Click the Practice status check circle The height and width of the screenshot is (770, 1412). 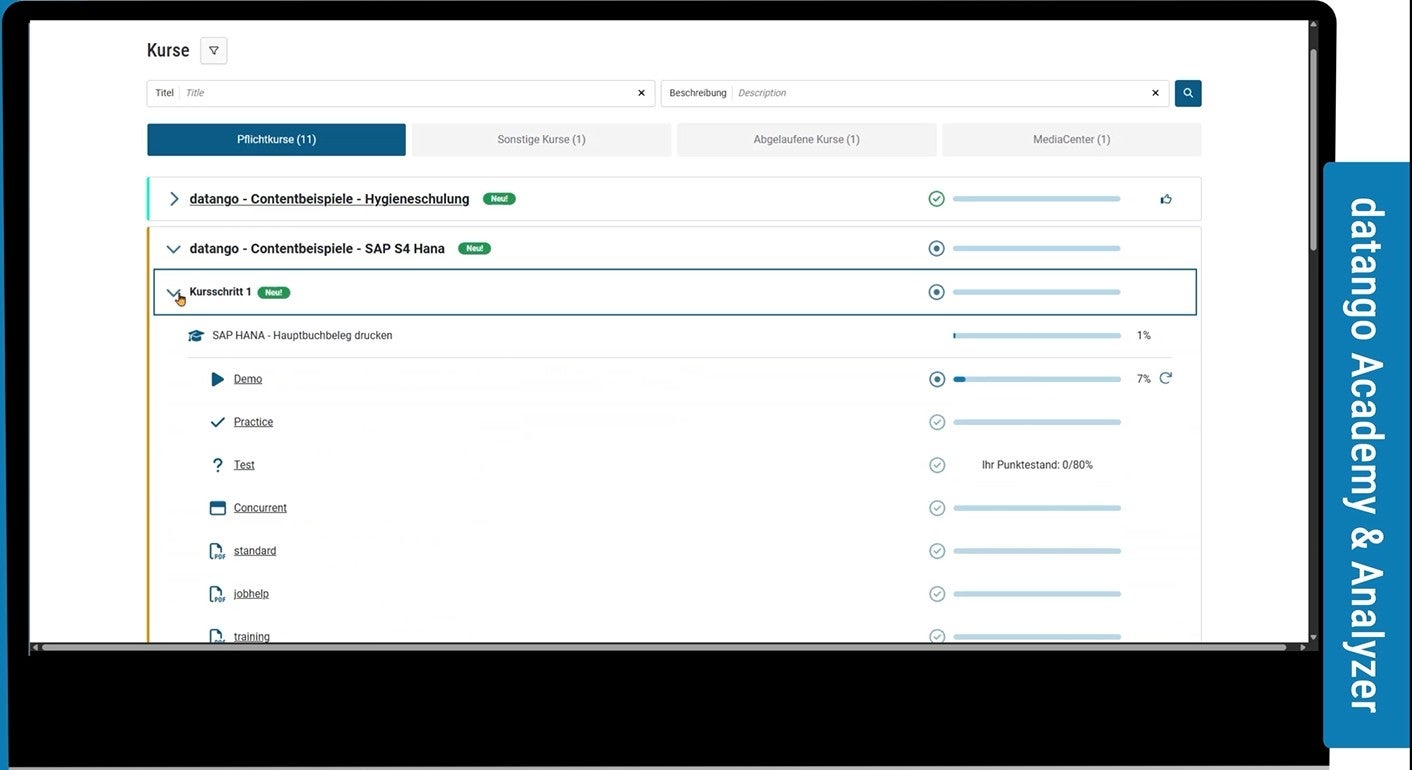click(x=937, y=422)
